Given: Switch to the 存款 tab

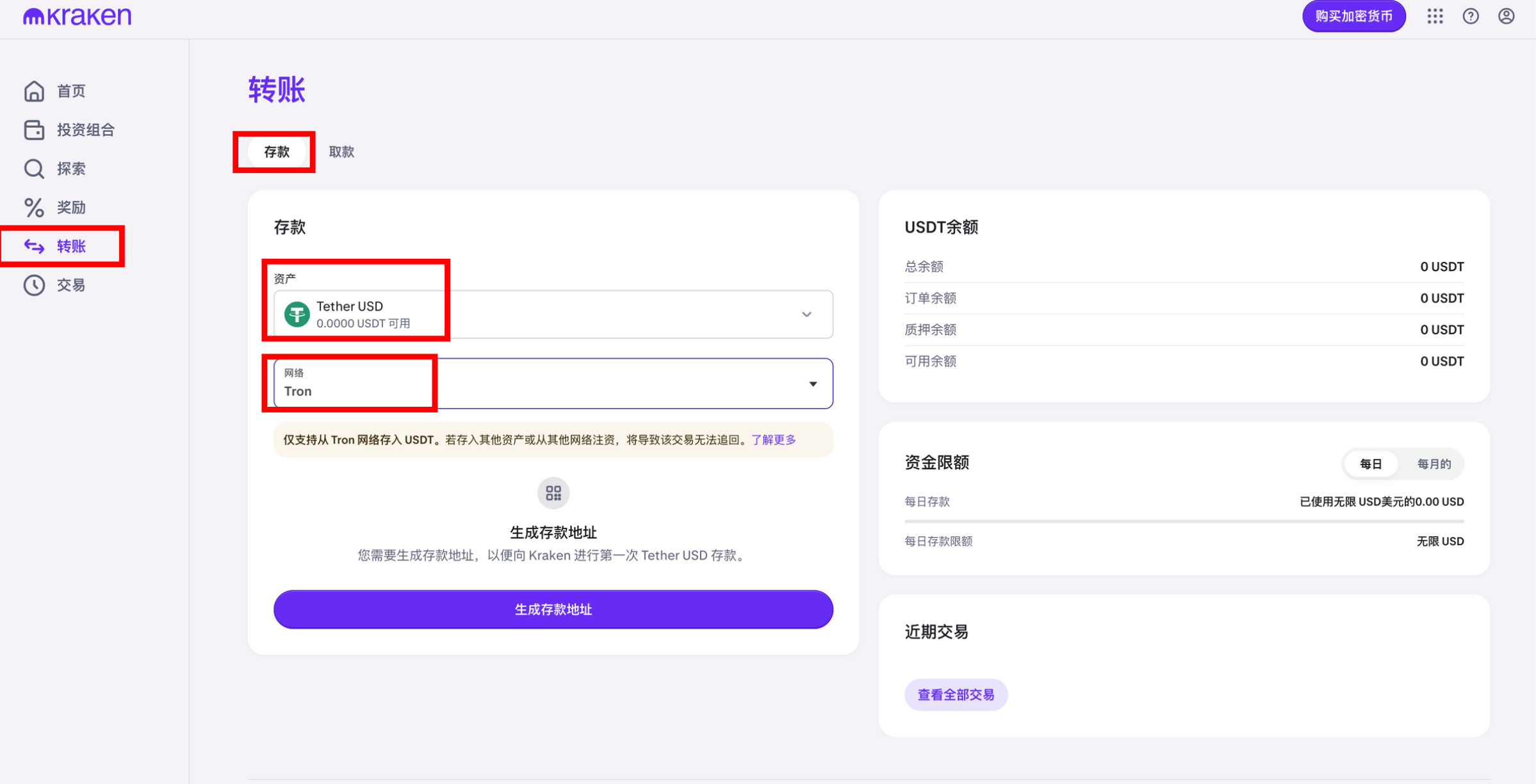Looking at the screenshot, I should coord(277,152).
